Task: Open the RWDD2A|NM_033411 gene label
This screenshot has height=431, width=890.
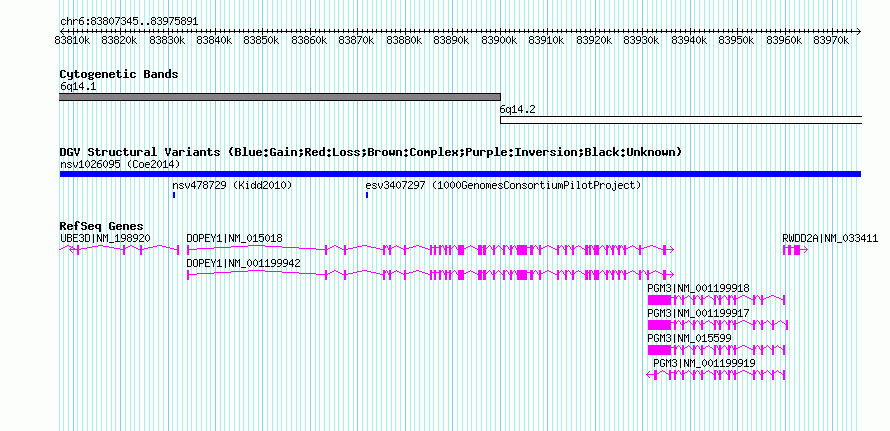Action: click(x=830, y=238)
